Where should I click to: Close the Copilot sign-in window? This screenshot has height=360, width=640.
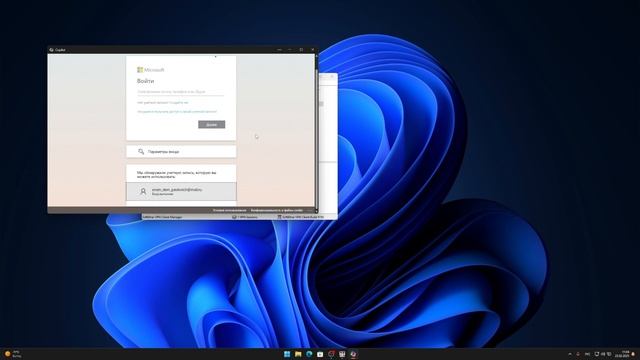pos(313,50)
